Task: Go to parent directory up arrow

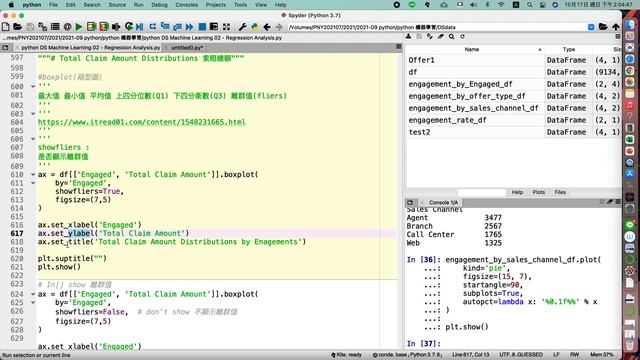Action: [x=616, y=27]
